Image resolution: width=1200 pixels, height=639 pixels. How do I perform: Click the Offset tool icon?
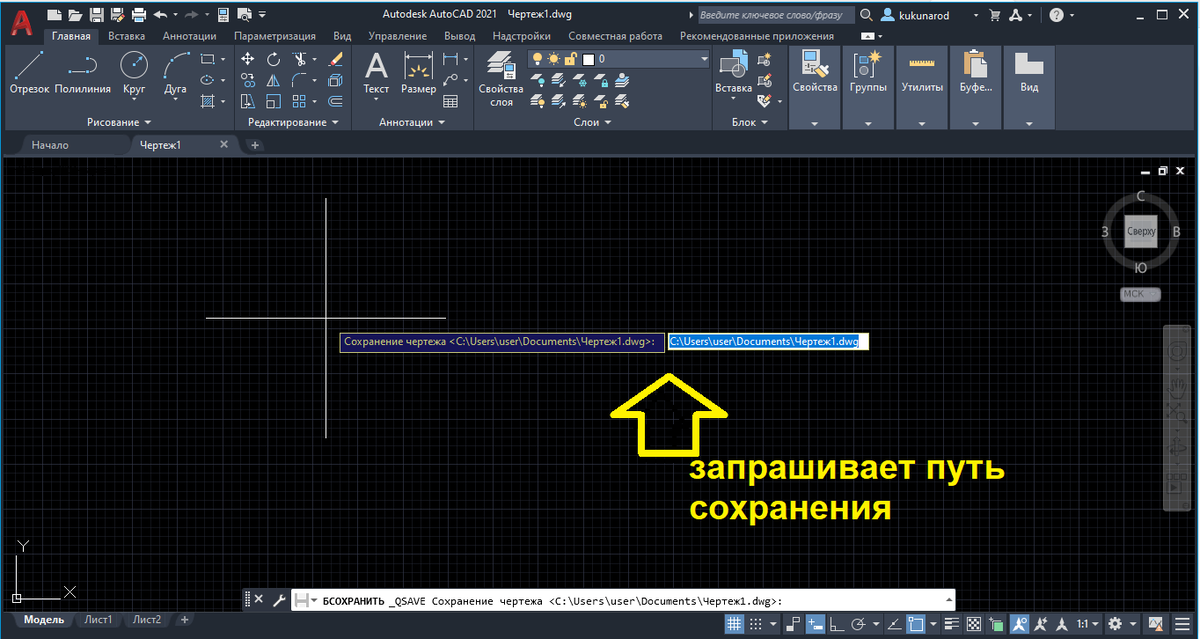[x=335, y=101]
